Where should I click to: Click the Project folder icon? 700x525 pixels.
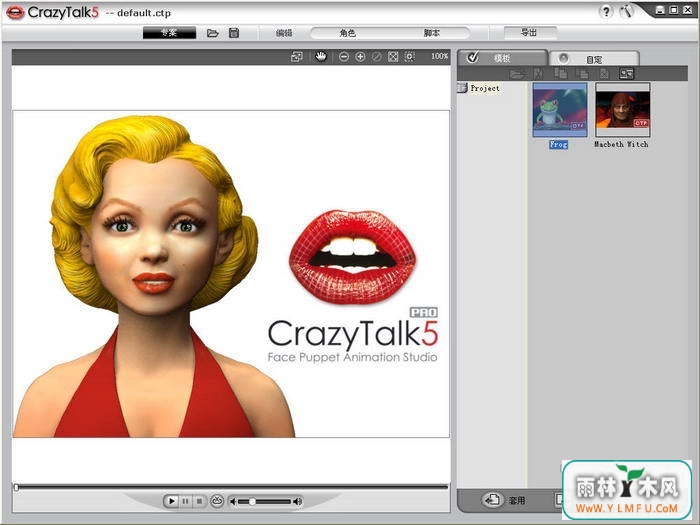tap(462, 88)
